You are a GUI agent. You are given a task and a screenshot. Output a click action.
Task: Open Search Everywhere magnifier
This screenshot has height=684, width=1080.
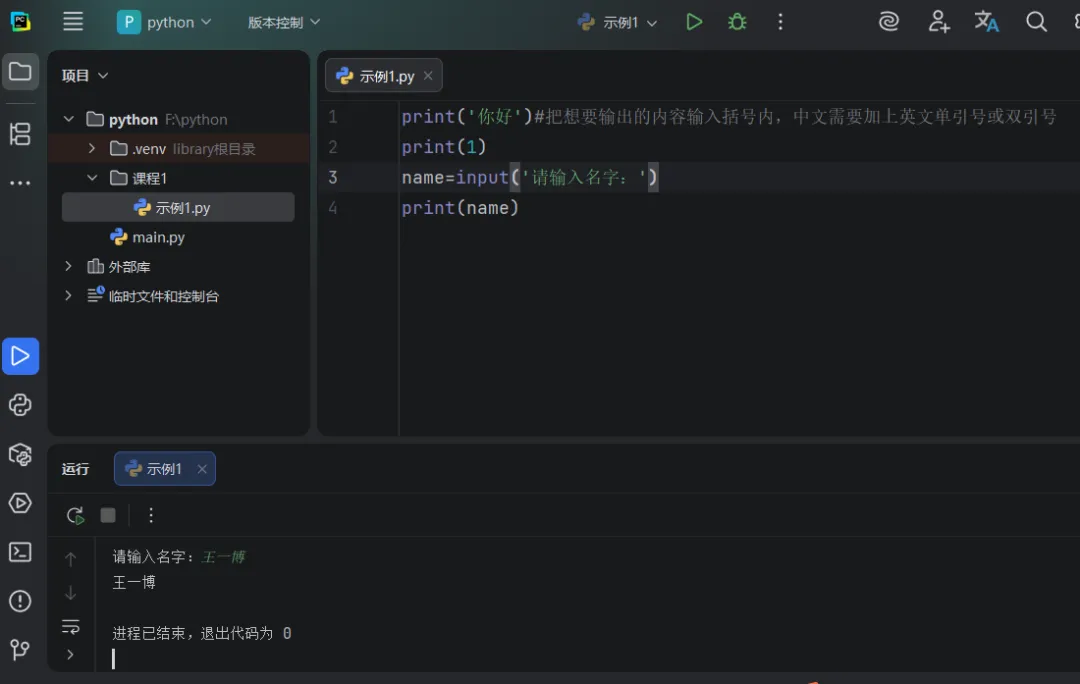click(1036, 22)
